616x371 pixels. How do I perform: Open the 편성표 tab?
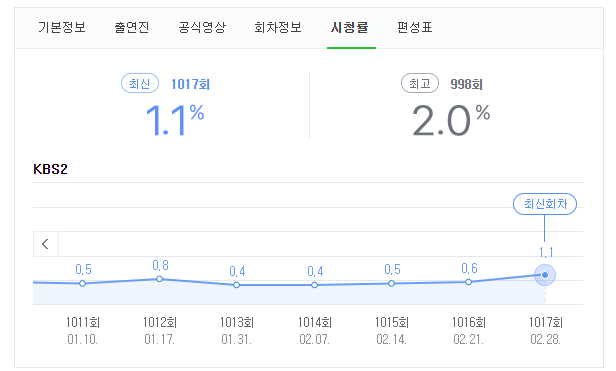click(414, 28)
